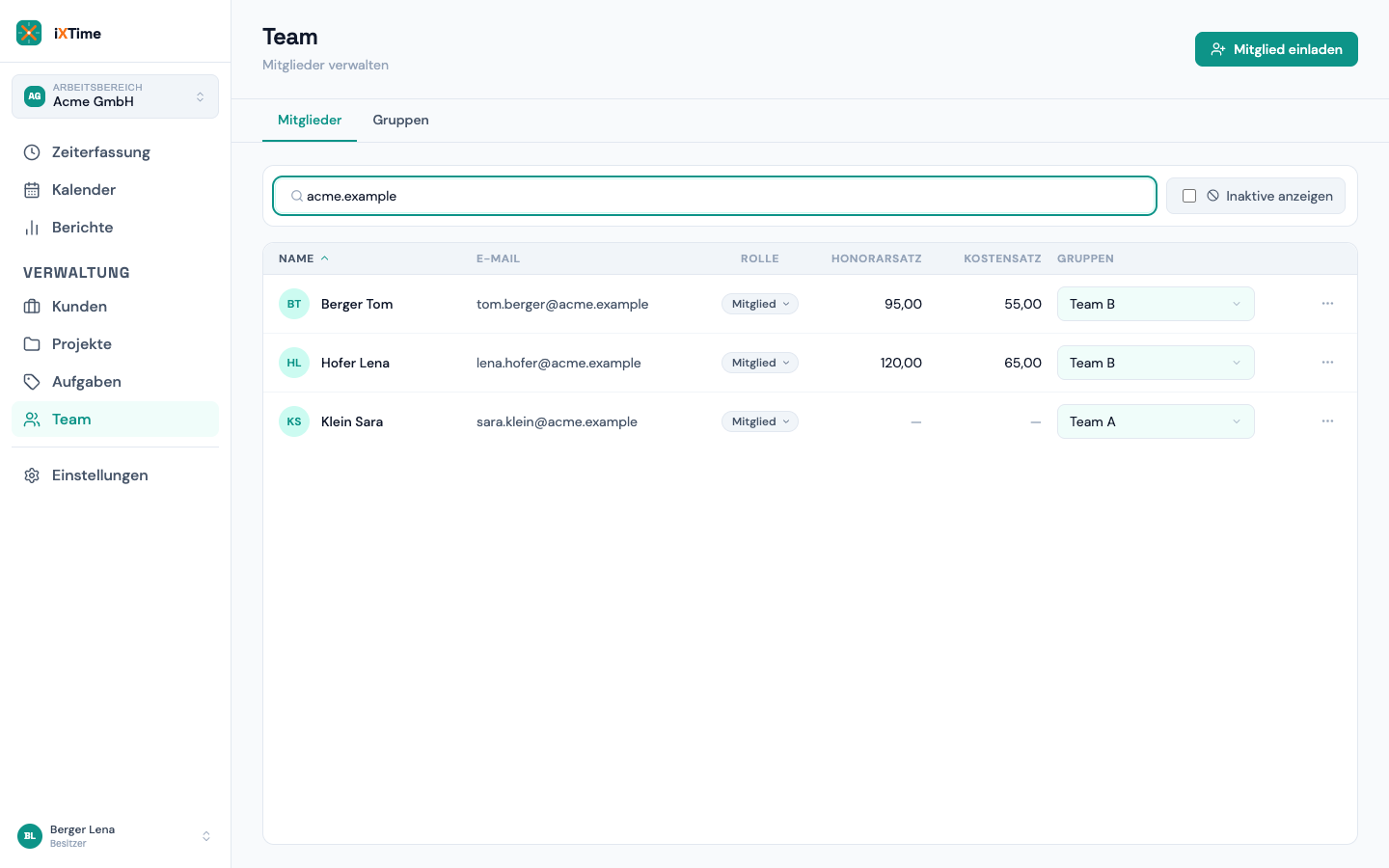Open more actions menu for Hofer Lena
Viewport: 1389px width, 868px height.
click(1327, 363)
